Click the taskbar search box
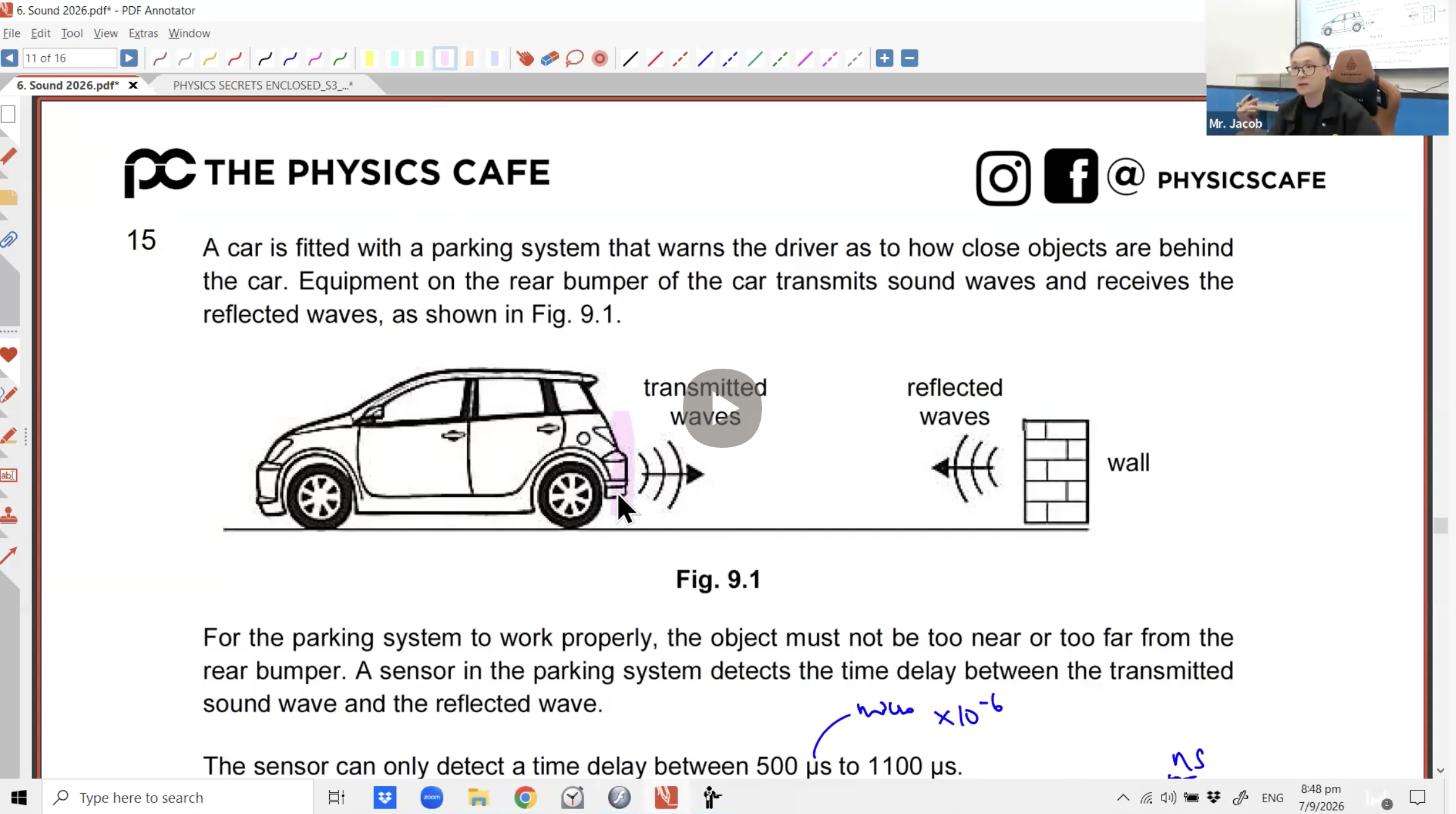 178,798
